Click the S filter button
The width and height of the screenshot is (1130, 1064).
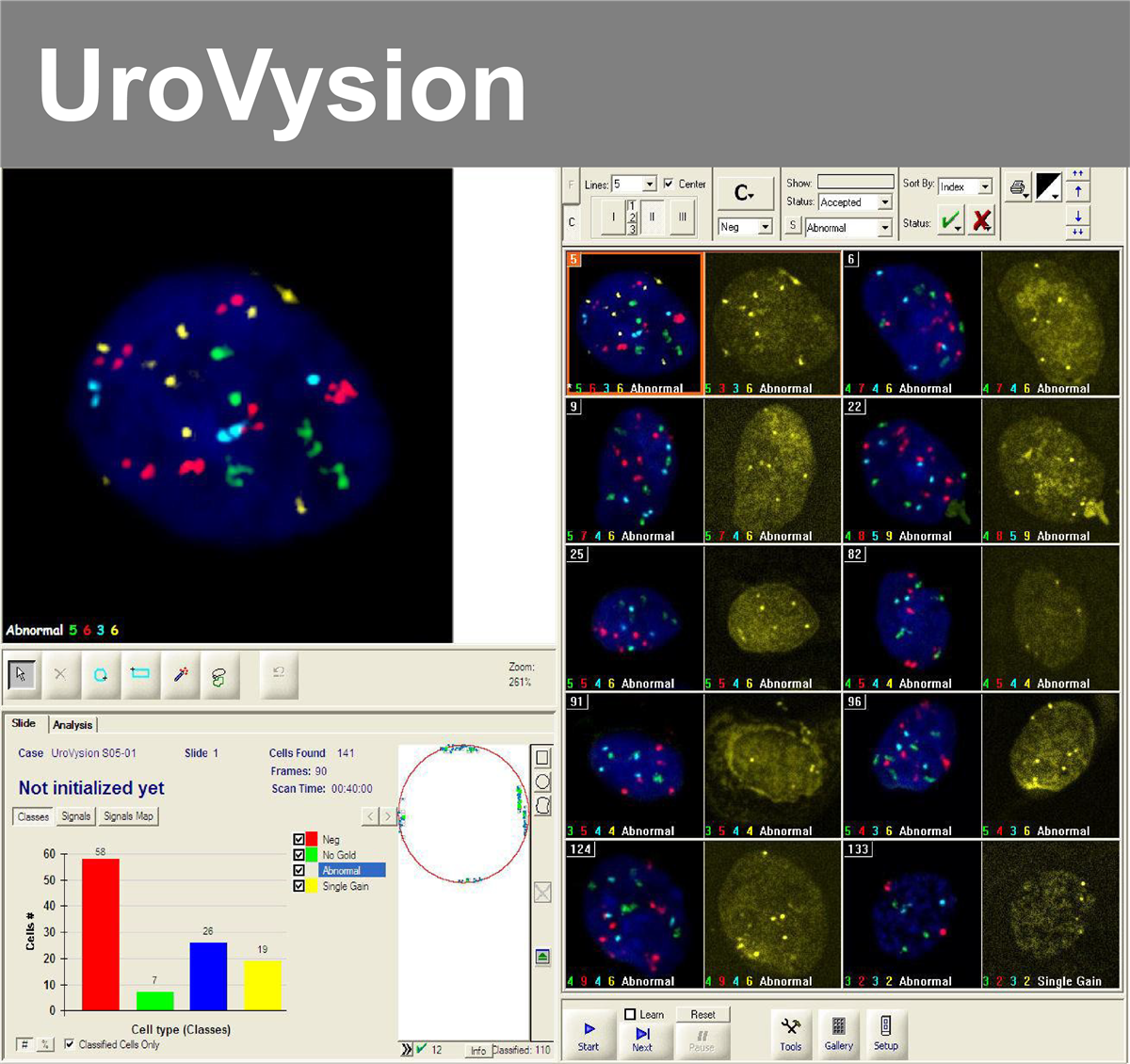point(793,226)
